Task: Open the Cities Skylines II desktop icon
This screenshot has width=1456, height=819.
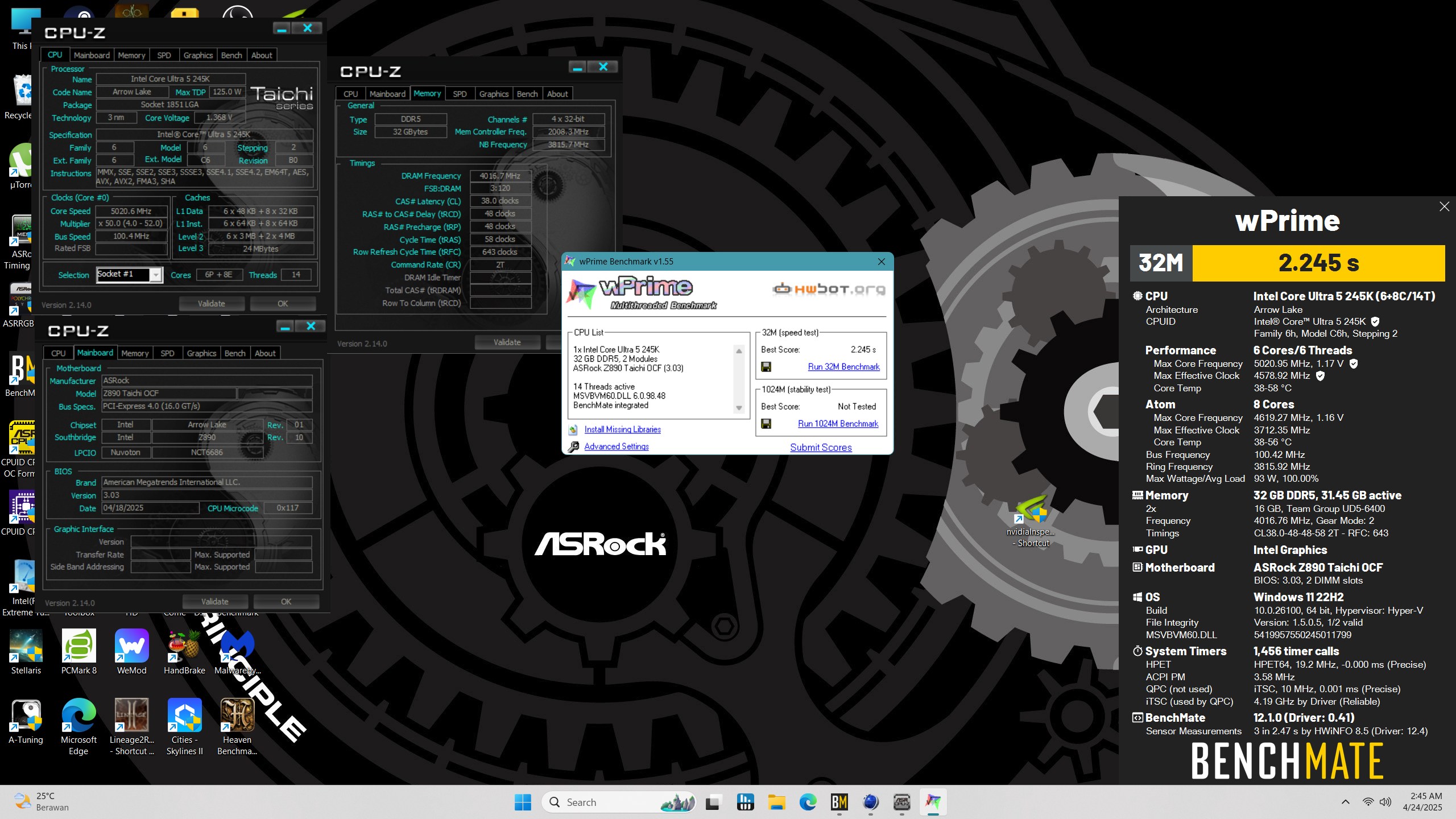Action: 184,726
